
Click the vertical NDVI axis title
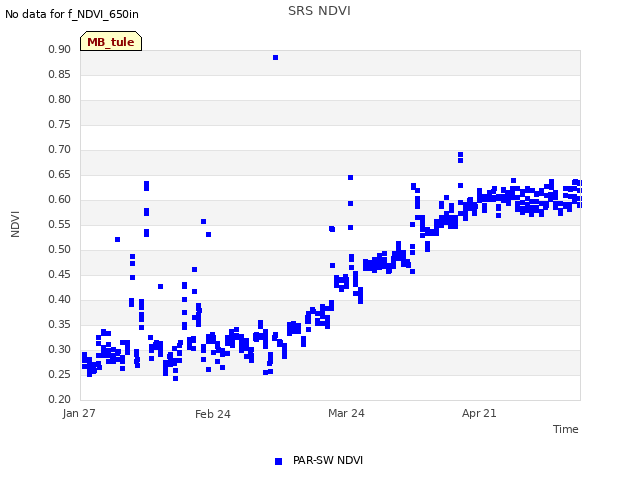pyautogui.click(x=15, y=224)
